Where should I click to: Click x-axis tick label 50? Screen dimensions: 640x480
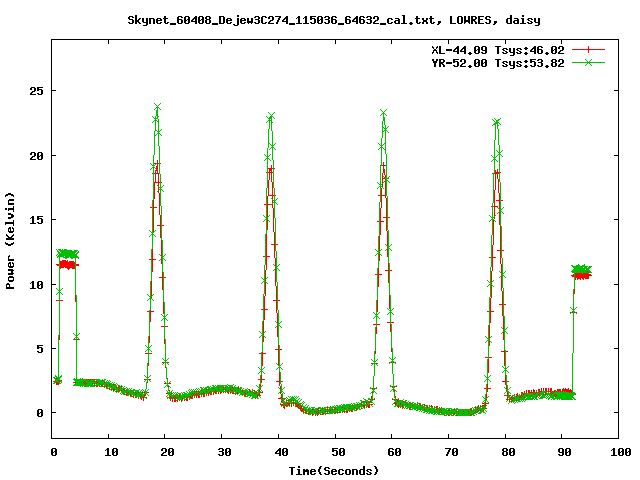pos(338,452)
